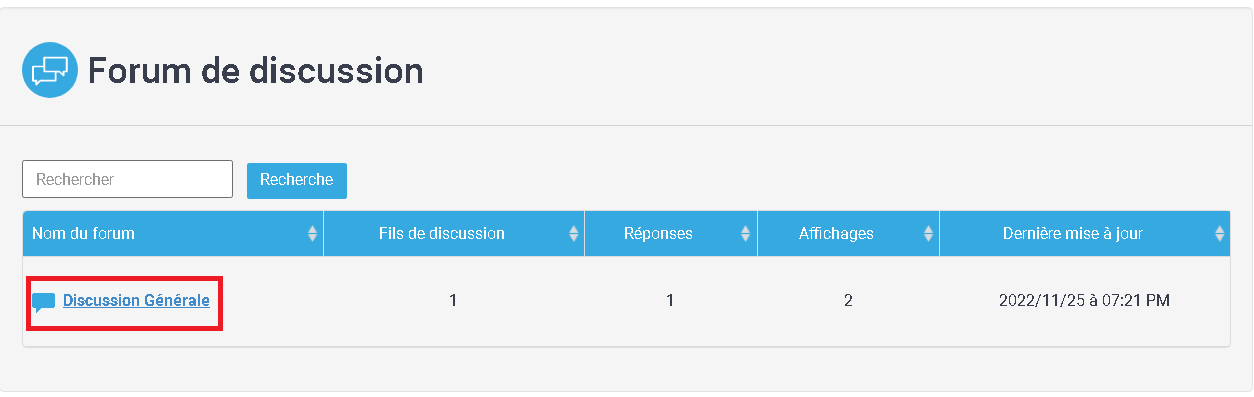1254x397 pixels.
Task: Sort table by Réponses header label
Action: pos(658,234)
